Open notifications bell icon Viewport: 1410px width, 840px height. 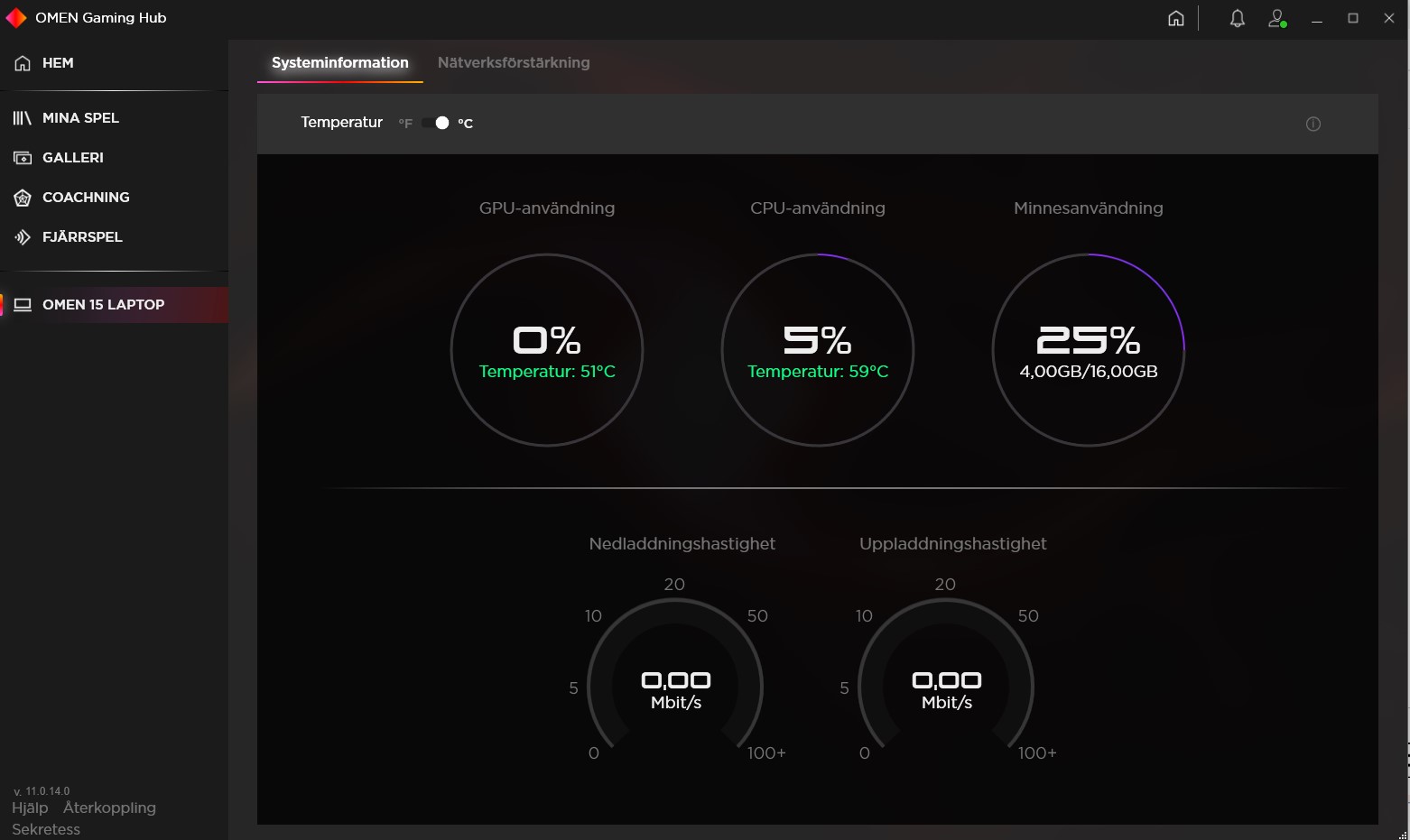[1237, 17]
